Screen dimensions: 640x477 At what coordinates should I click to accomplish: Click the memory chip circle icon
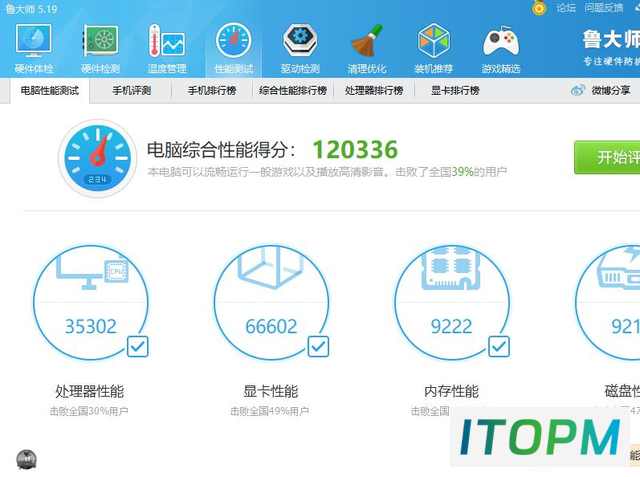tap(452, 302)
